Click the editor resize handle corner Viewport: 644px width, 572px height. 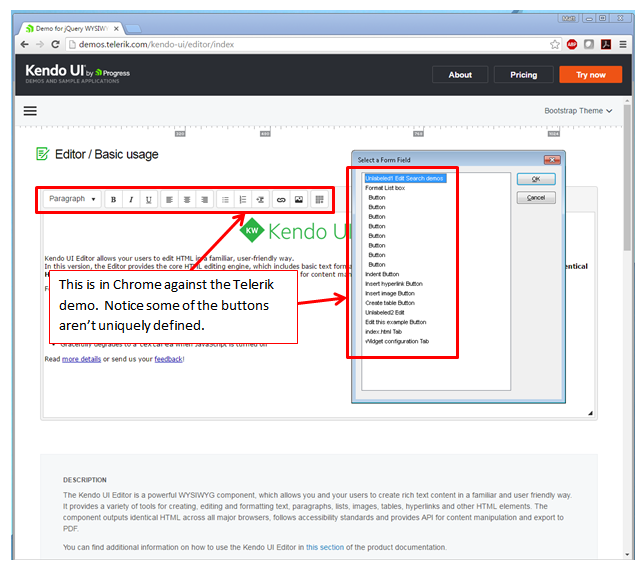590,413
